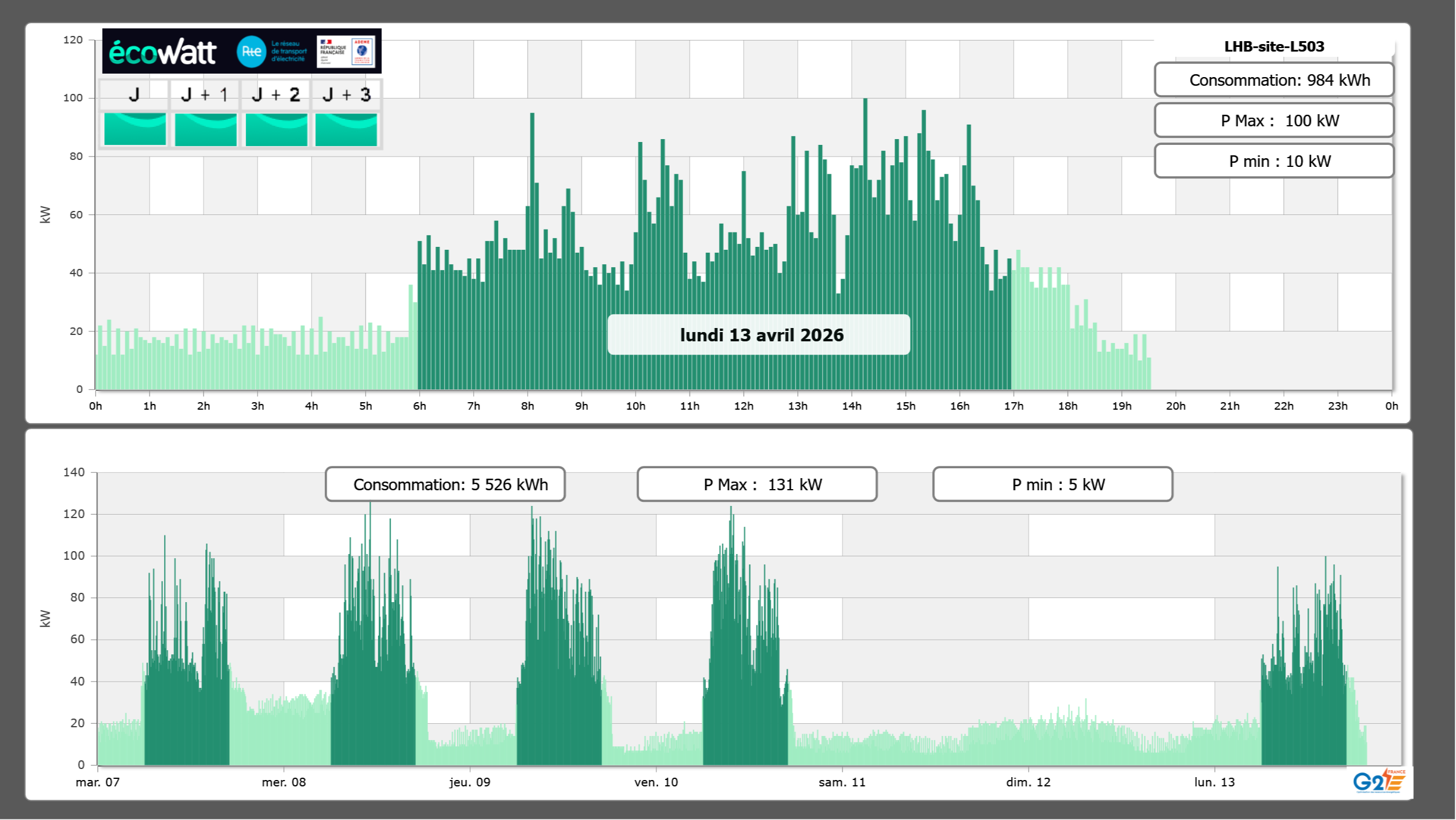Click the sam. 11 axis marker
The image size is (1456, 820).
point(841,782)
